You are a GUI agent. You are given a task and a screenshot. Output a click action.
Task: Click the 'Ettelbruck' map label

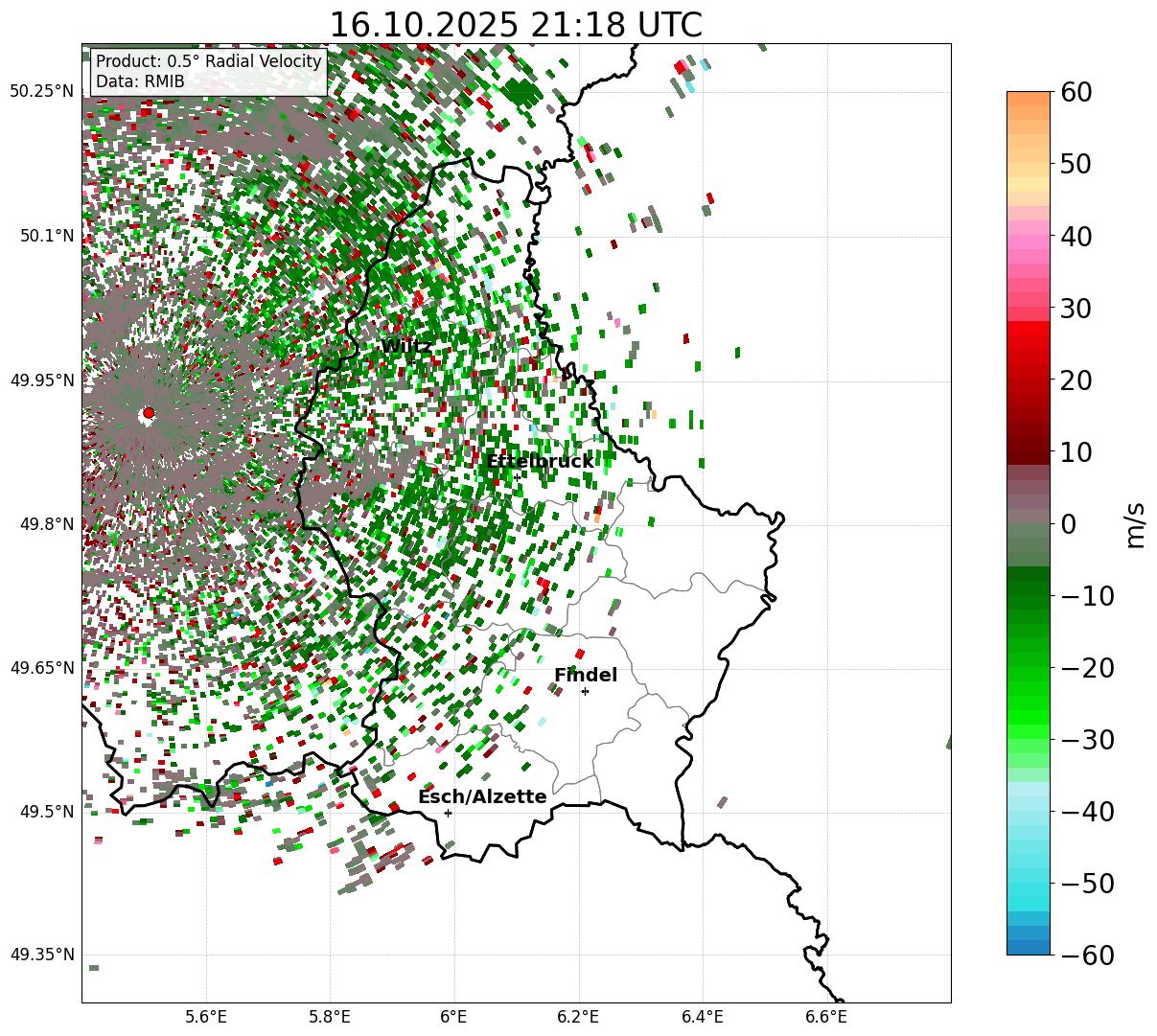tap(540, 461)
